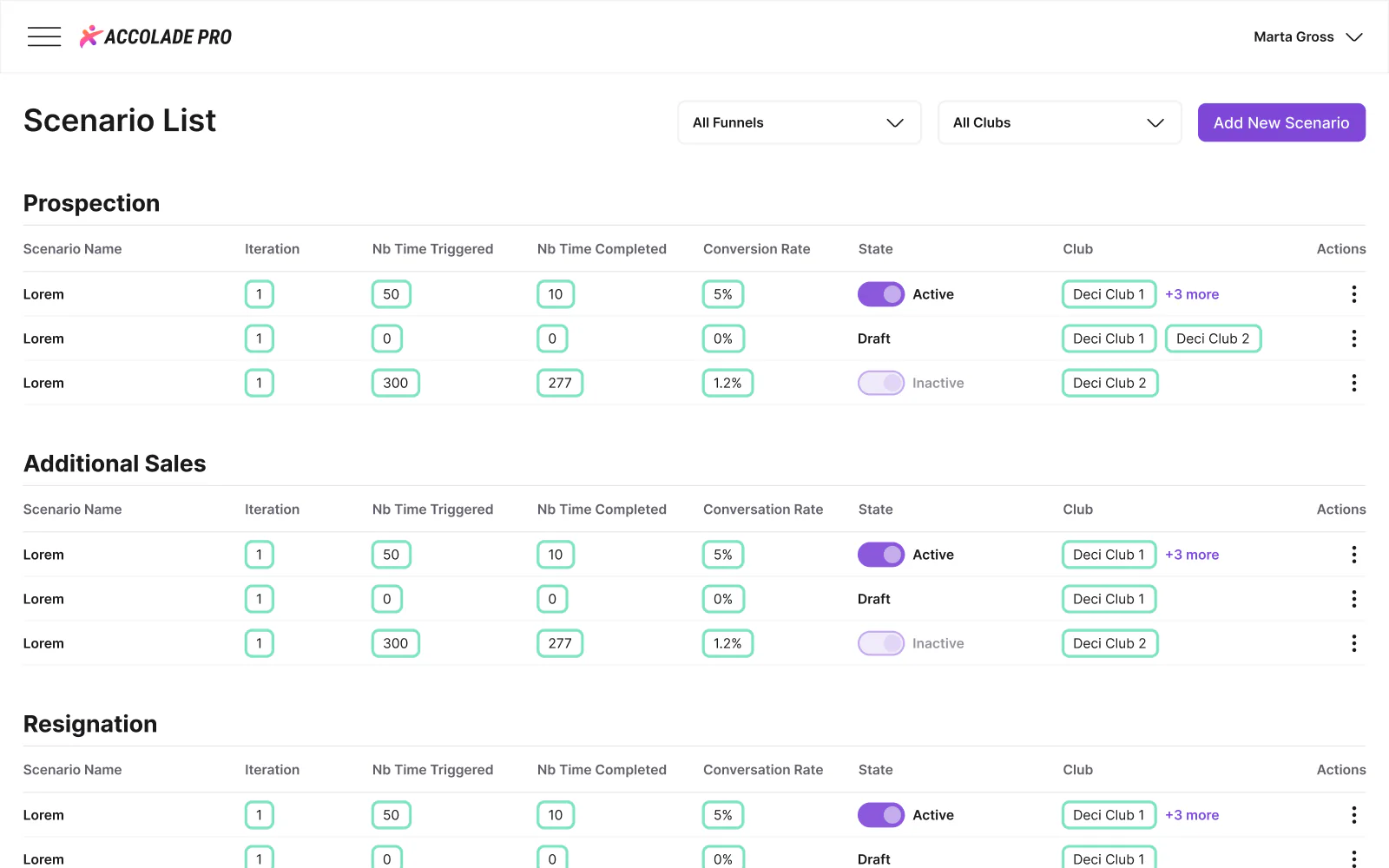Screen dimensions: 1389x868
Task: Click the Draft state in Prospection
Action: coord(873,339)
